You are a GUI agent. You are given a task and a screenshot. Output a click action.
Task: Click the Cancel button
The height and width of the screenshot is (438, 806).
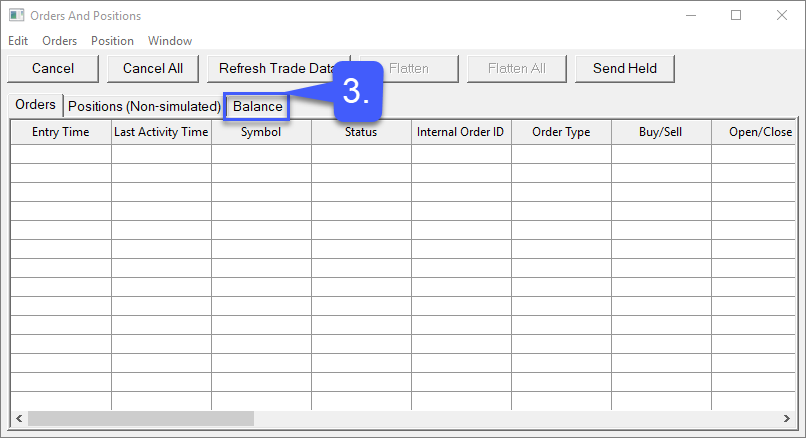point(53,68)
